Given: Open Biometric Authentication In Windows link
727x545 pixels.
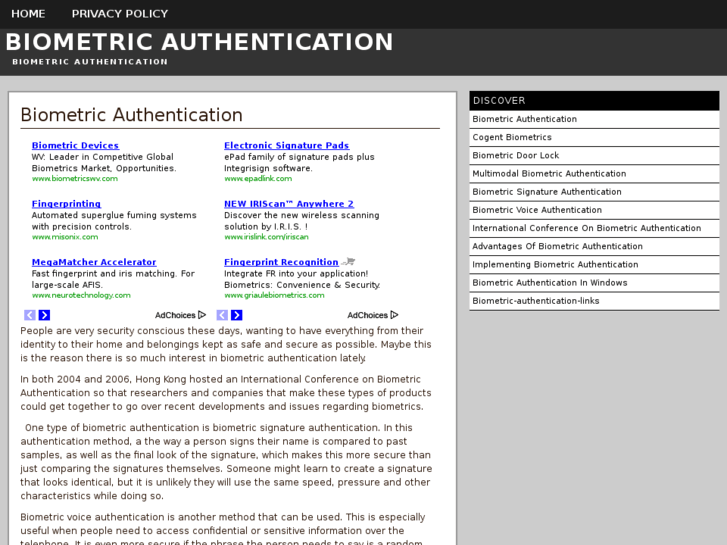Looking at the screenshot, I should coord(594,283).
